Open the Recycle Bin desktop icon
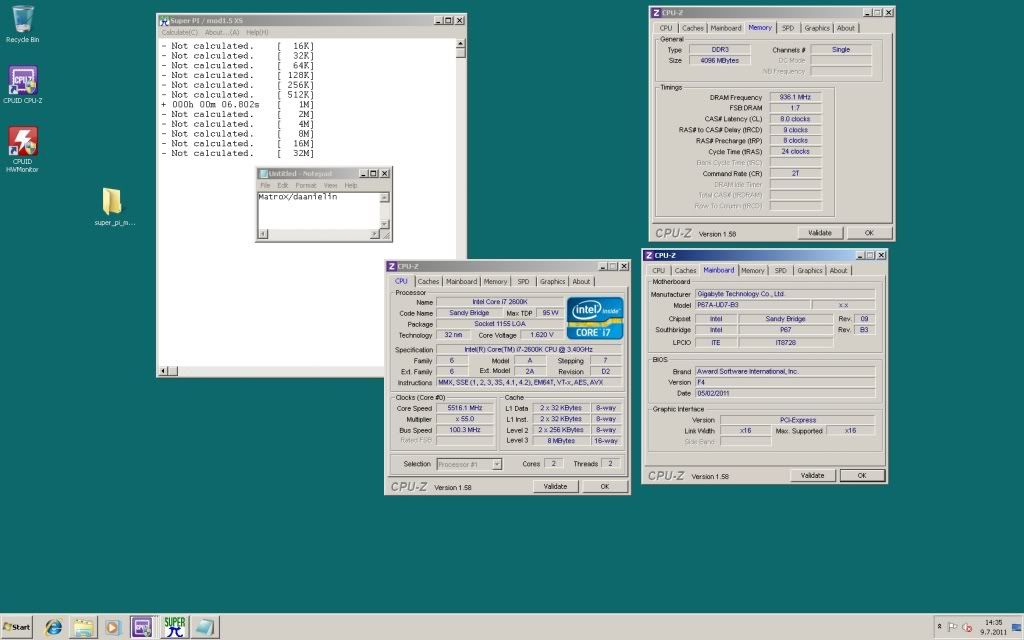1024x640 pixels. pyautogui.click(x=22, y=20)
